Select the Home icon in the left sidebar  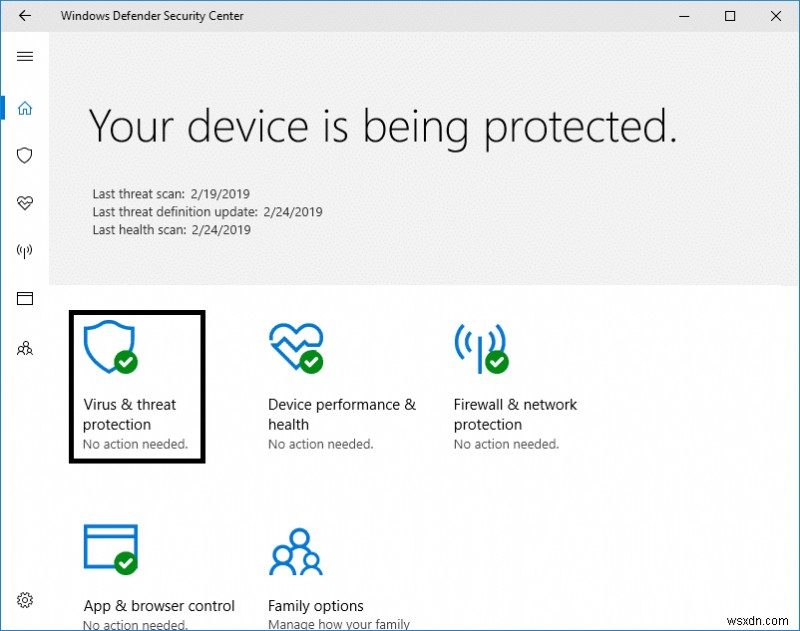pos(25,107)
